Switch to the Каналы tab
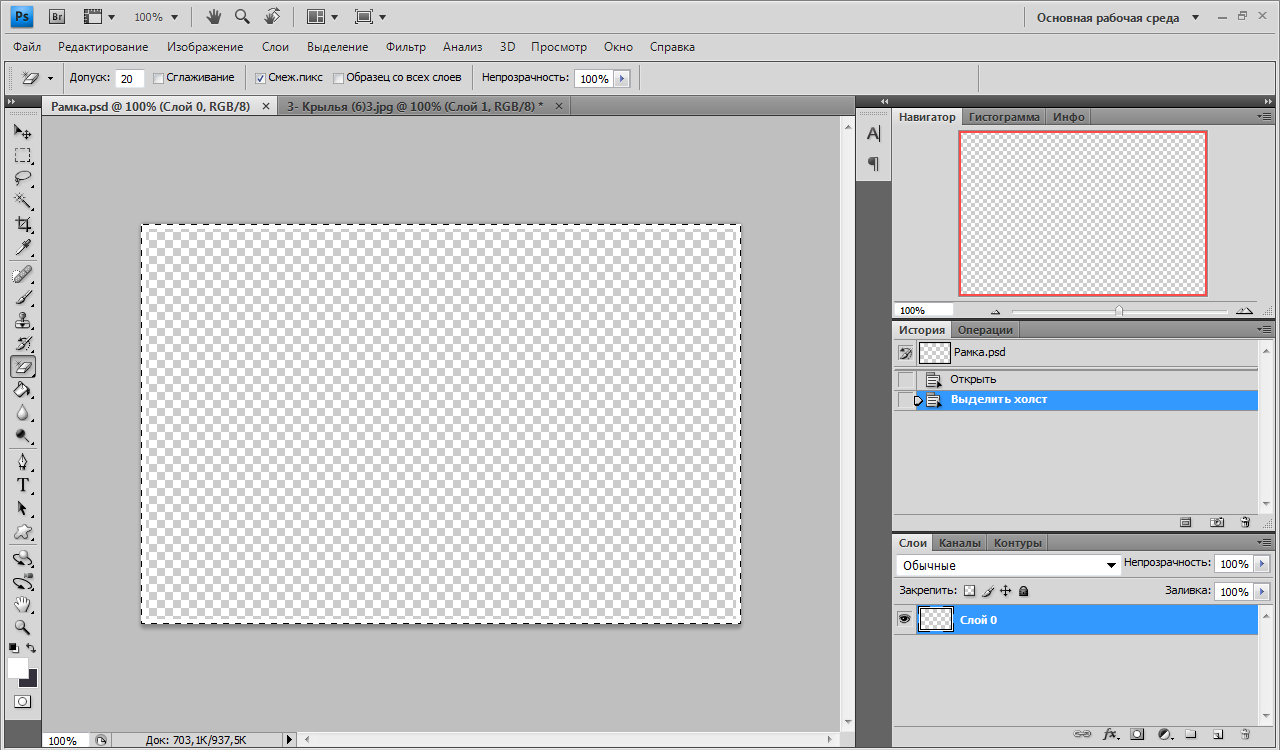1280x750 pixels. [x=960, y=543]
